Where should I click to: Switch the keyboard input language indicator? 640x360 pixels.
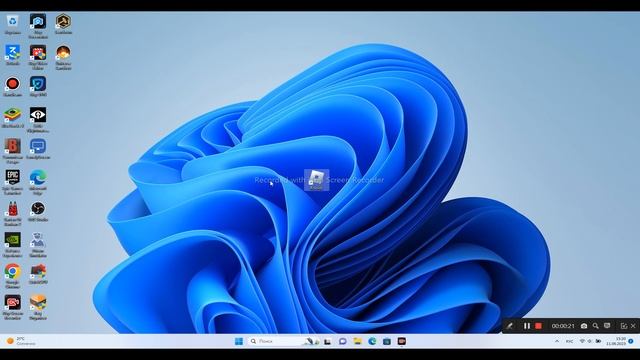[x=569, y=341]
